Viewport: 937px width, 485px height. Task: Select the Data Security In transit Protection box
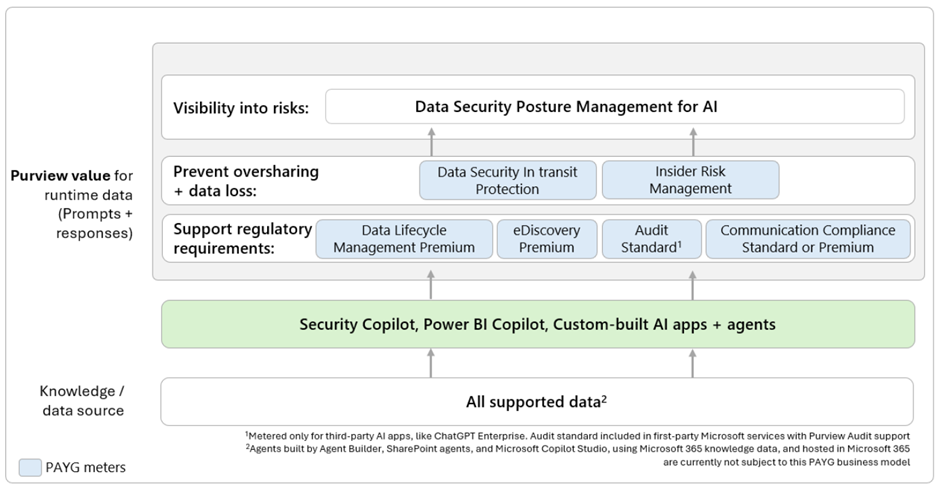508,180
